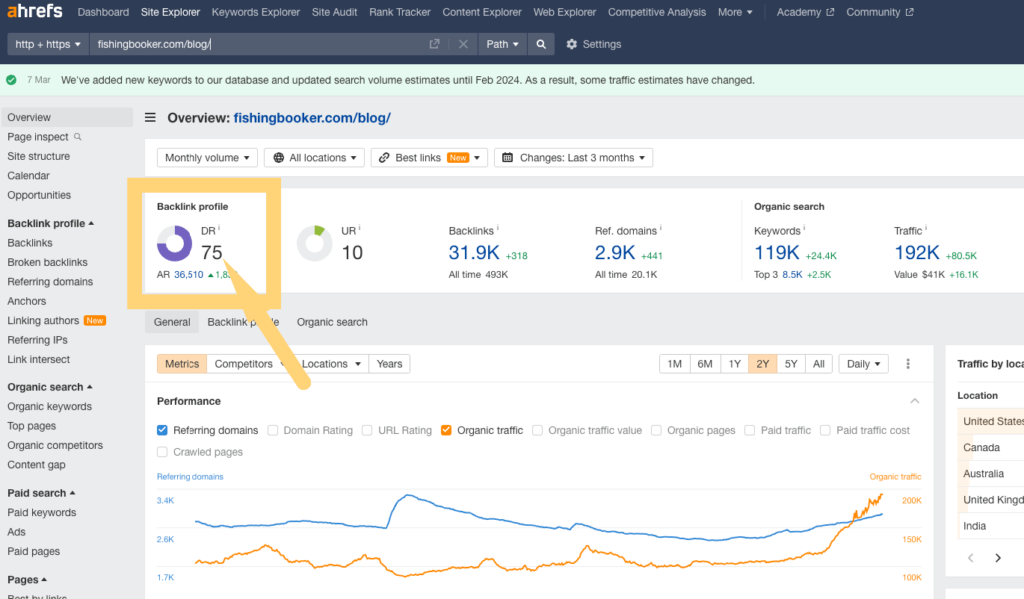Open the chart three-dot options menu
This screenshot has width=1024, height=599.
908,364
